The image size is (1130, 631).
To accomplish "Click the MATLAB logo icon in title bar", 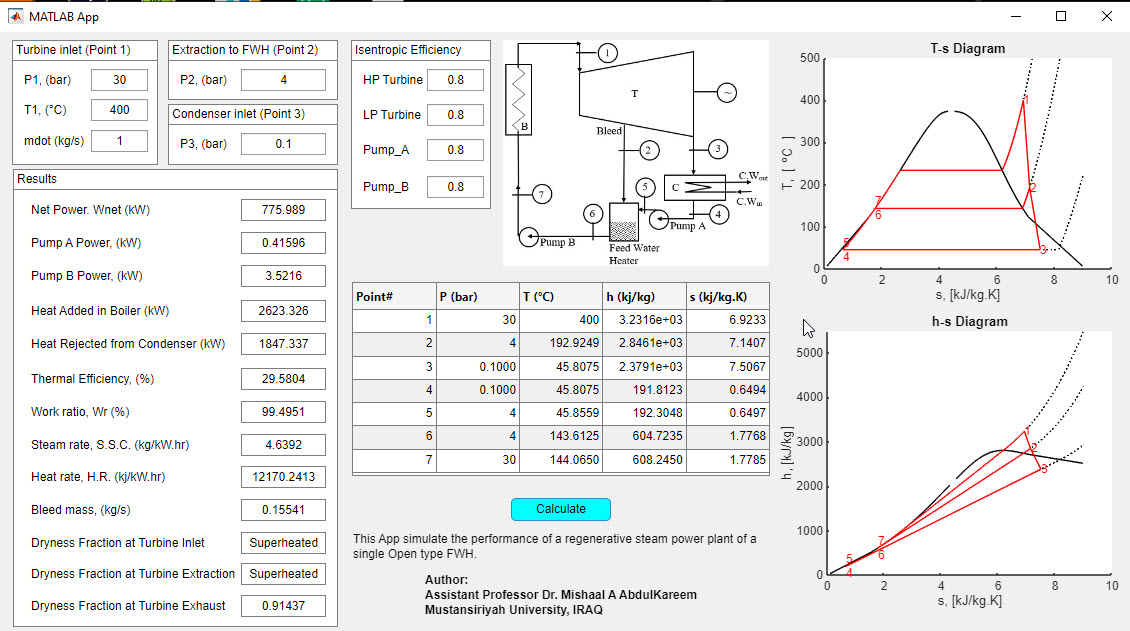I will pyautogui.click(x=15, y=16).
